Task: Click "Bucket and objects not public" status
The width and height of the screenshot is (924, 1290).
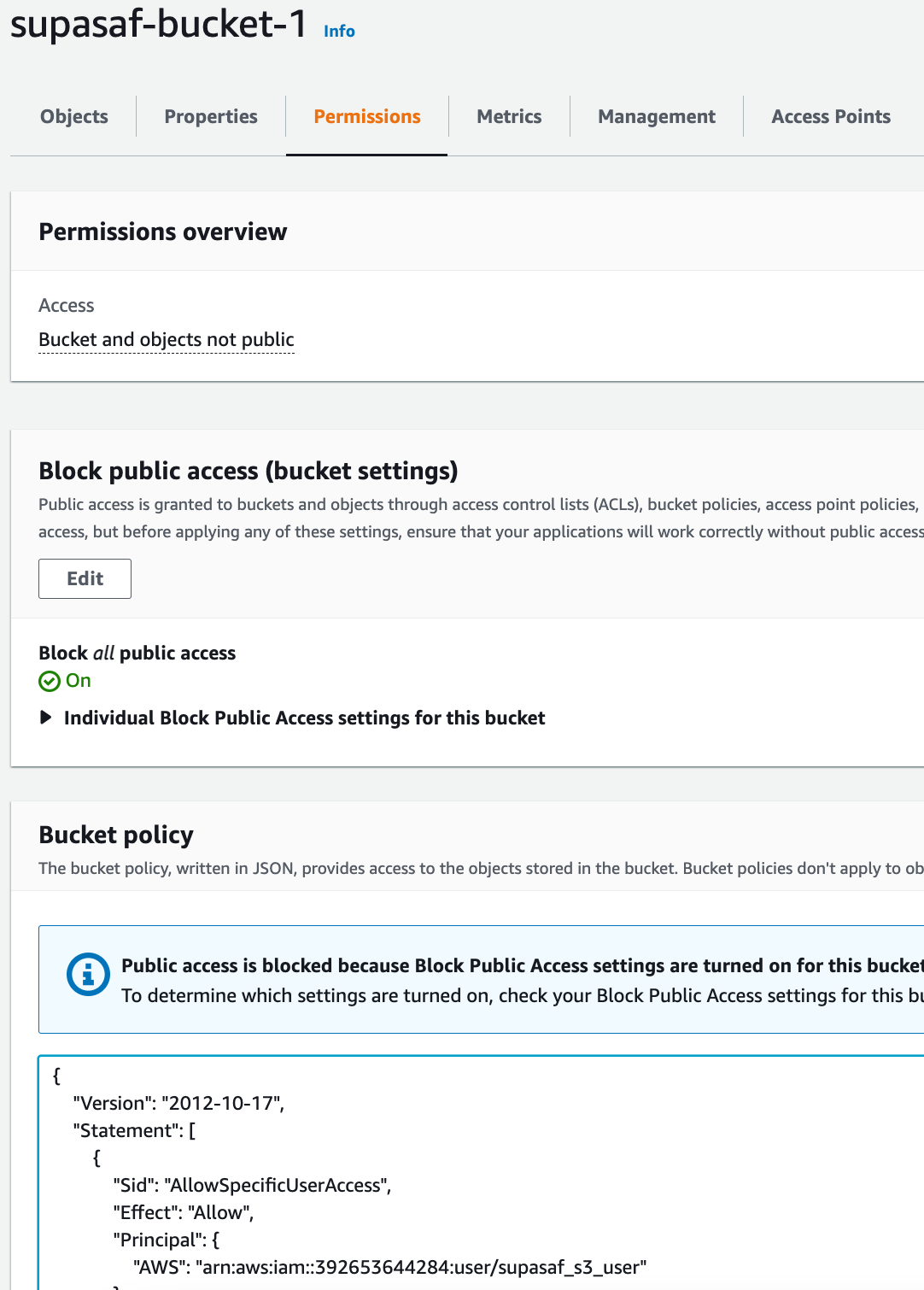Action: tap(167, 339)
